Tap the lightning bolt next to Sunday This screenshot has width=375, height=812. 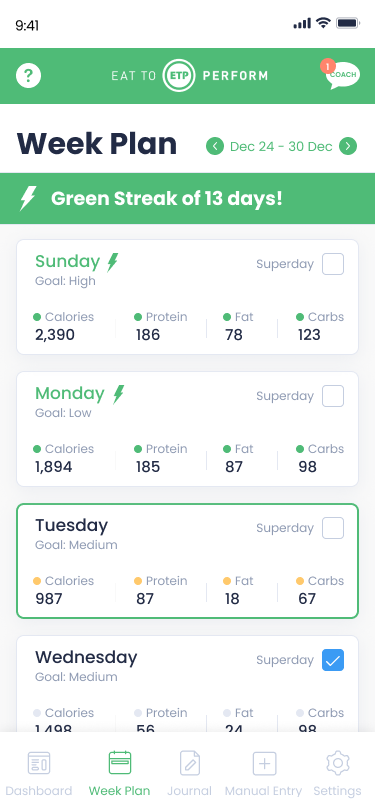click(x=112, y=262)
